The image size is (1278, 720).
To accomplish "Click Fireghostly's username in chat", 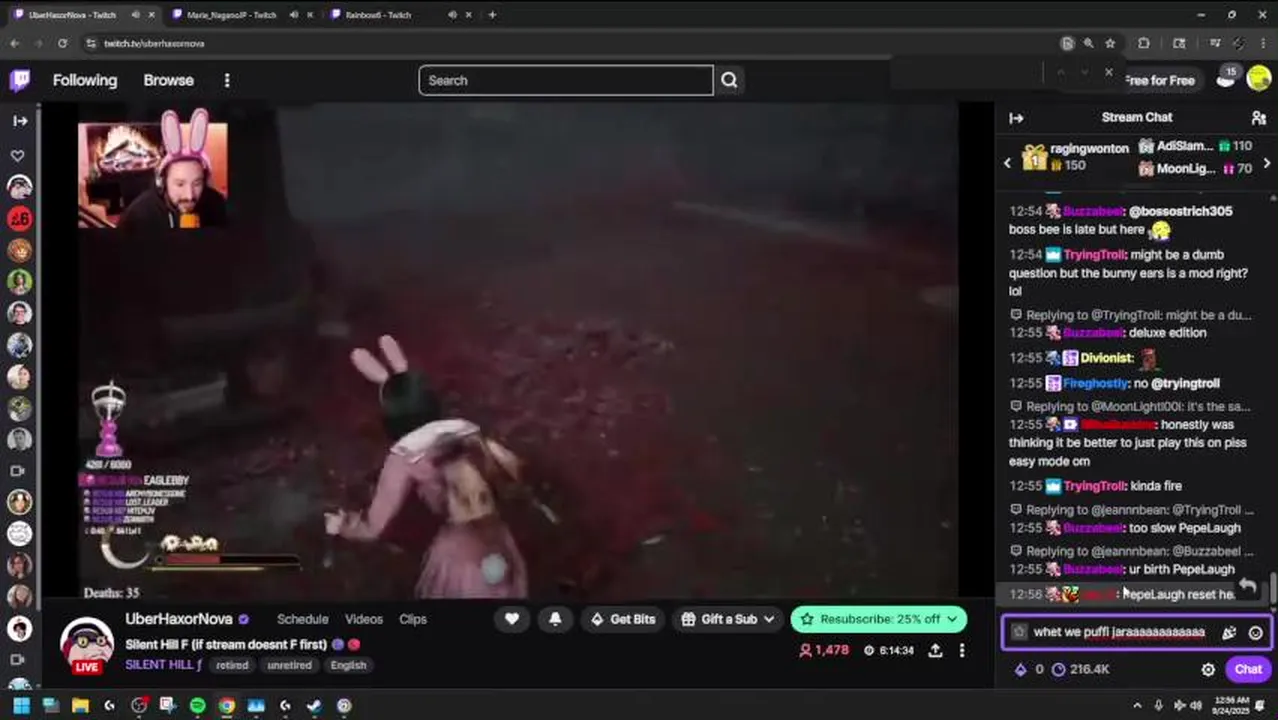I will [x=1095, y=383].
